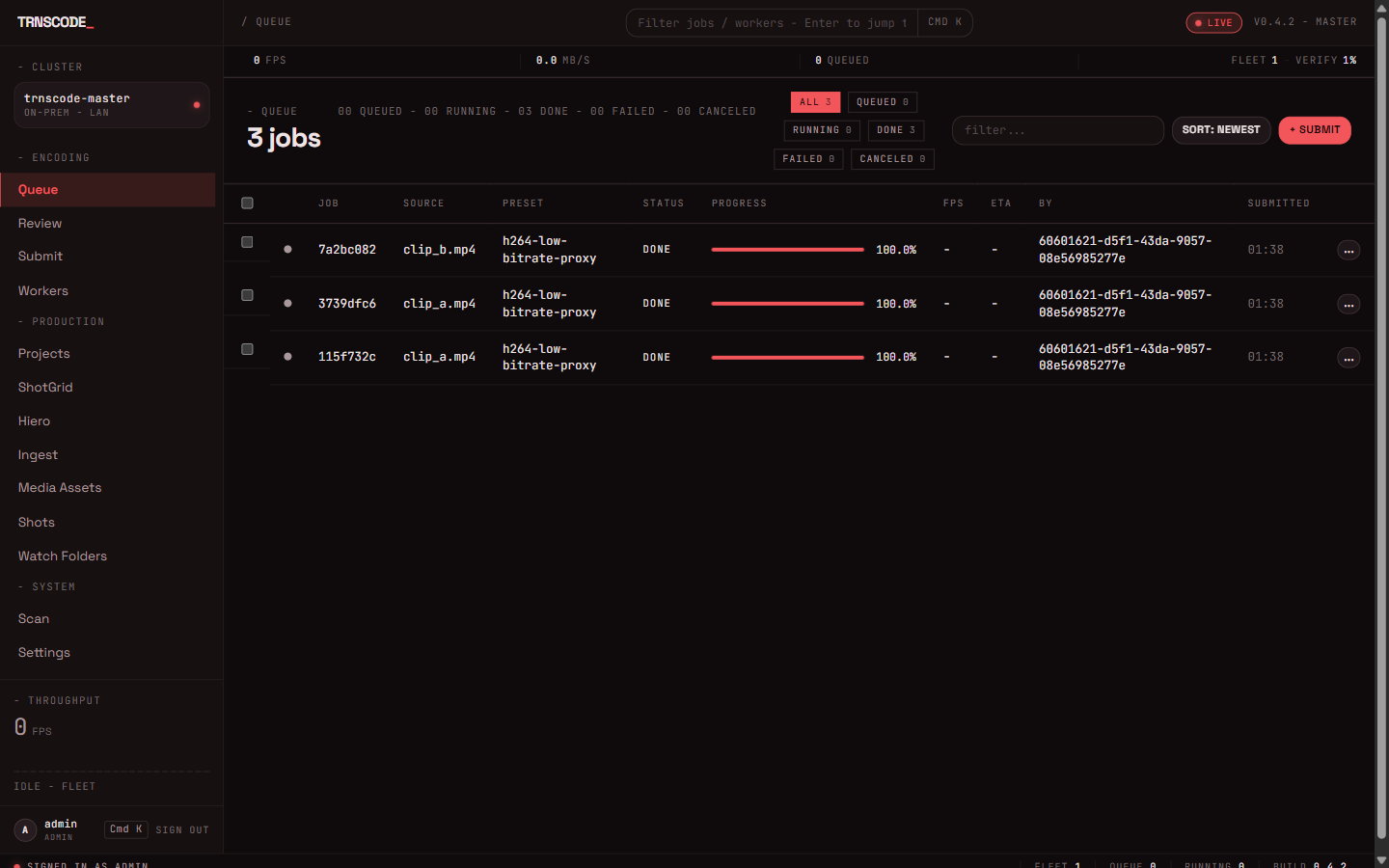Click job ID 7a2bc082
This screenshot has width=1389, height=868.
tap(347, 250)
